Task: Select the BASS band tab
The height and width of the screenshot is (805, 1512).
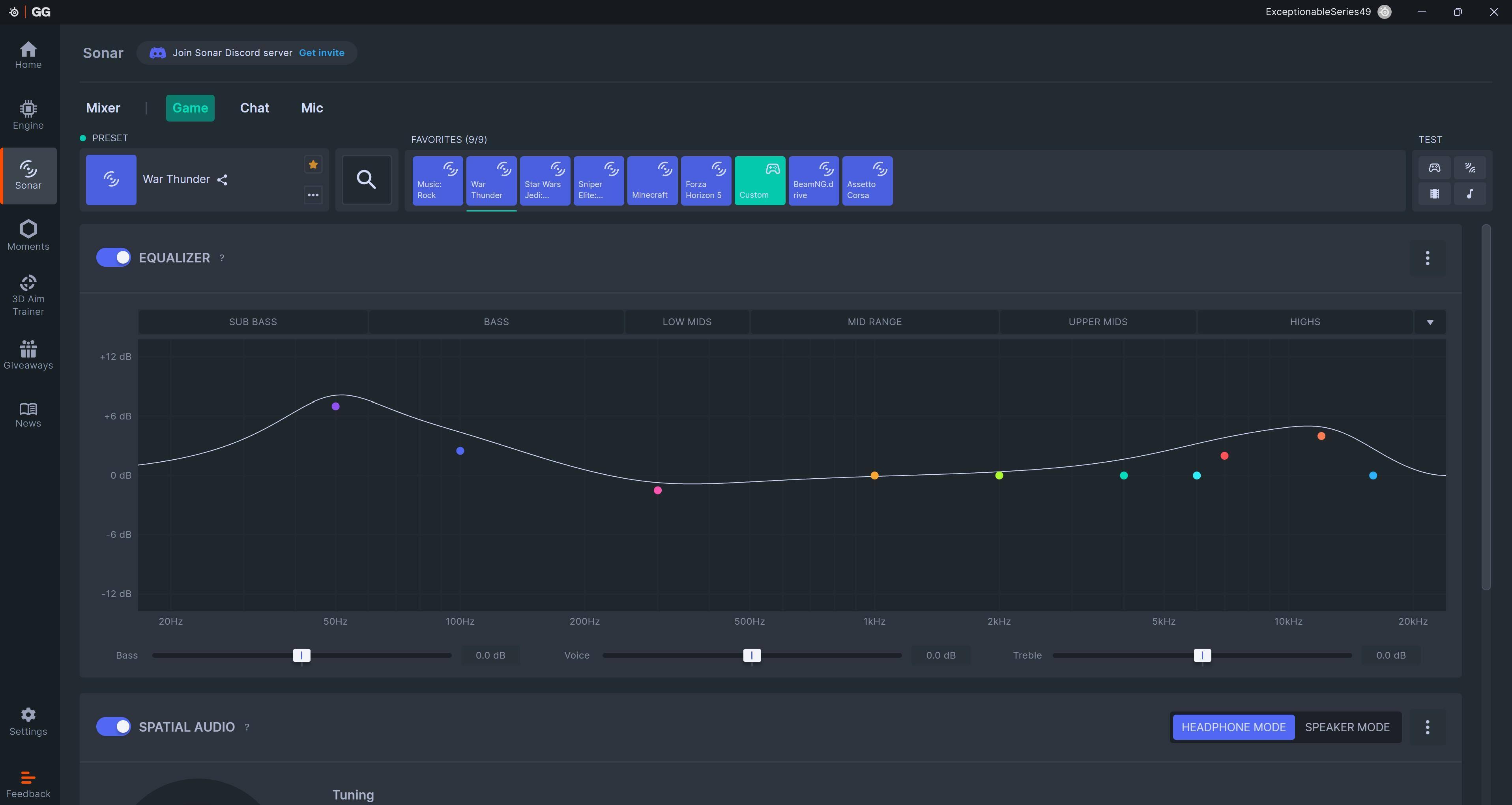Action: coord(496,322)
